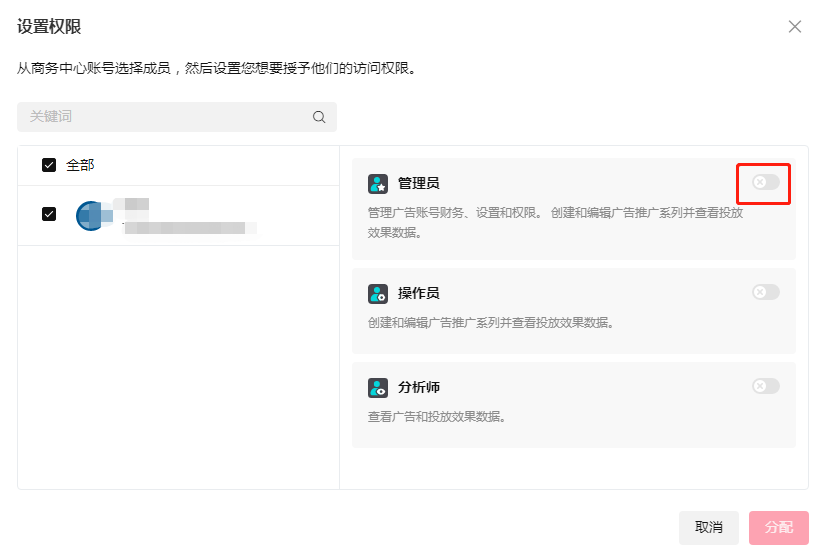Image resolution: width=824 pixels, height=560 pixels.
Task: Uncheck the 全部 select-all checkbox
Action: click(49, 165)
